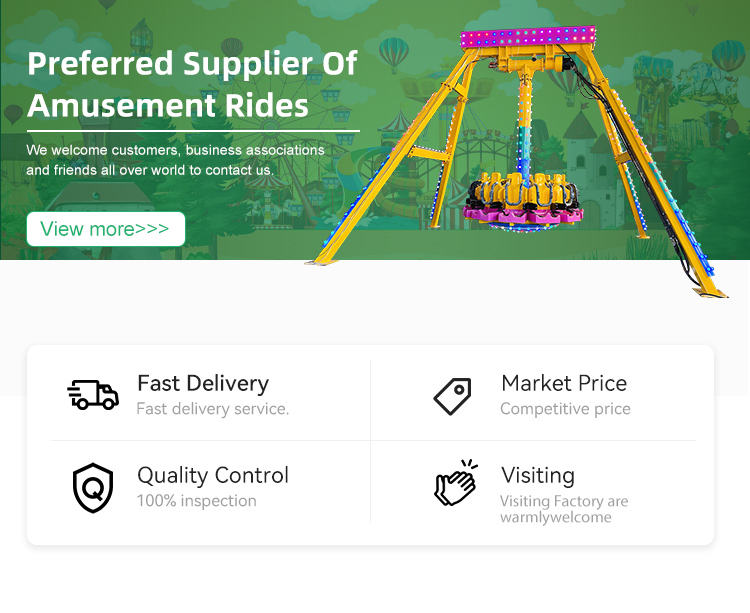Image resolution: width=750 pixels, height=613 pixels.
Task: Click the delivery truck icon
Action: (x=93, y=395)
